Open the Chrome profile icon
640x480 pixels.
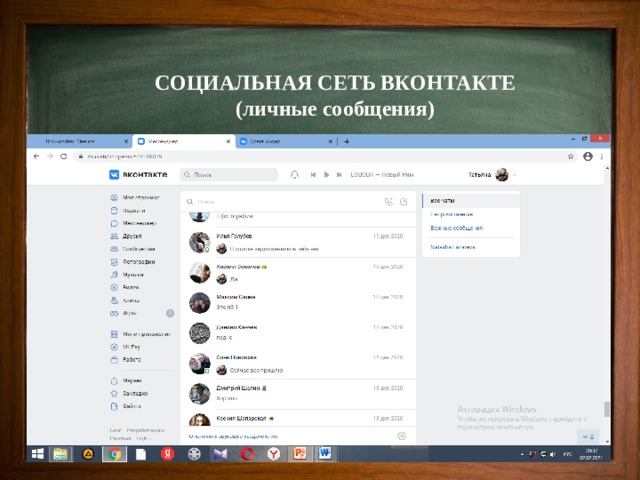[x=588, y=156]
